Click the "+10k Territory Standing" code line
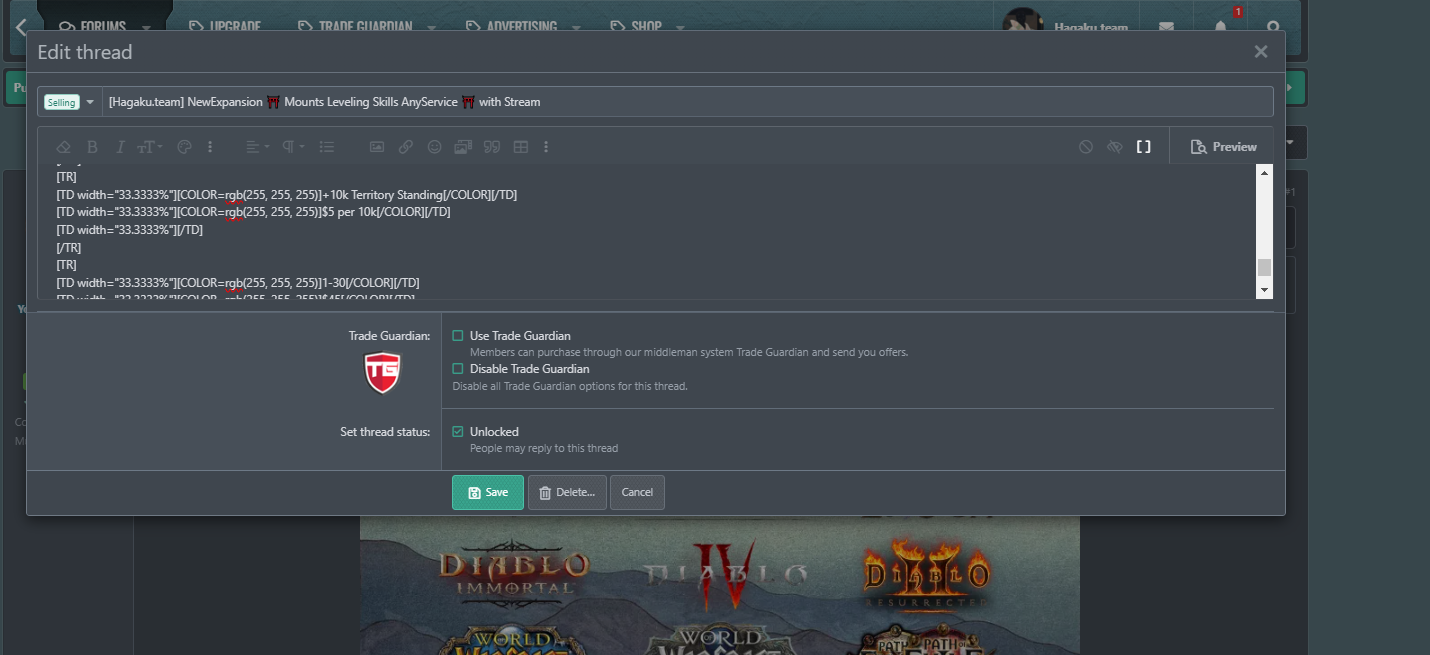The width and height of the screenshot is (1430, 655). 286,194
